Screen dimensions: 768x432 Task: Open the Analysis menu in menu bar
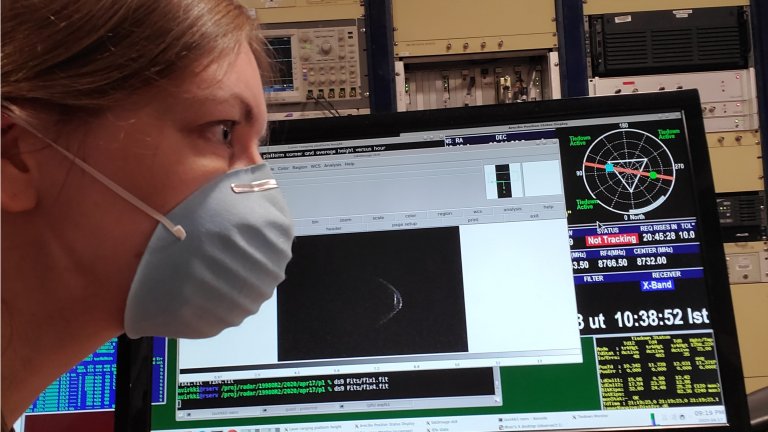point(332,165)
